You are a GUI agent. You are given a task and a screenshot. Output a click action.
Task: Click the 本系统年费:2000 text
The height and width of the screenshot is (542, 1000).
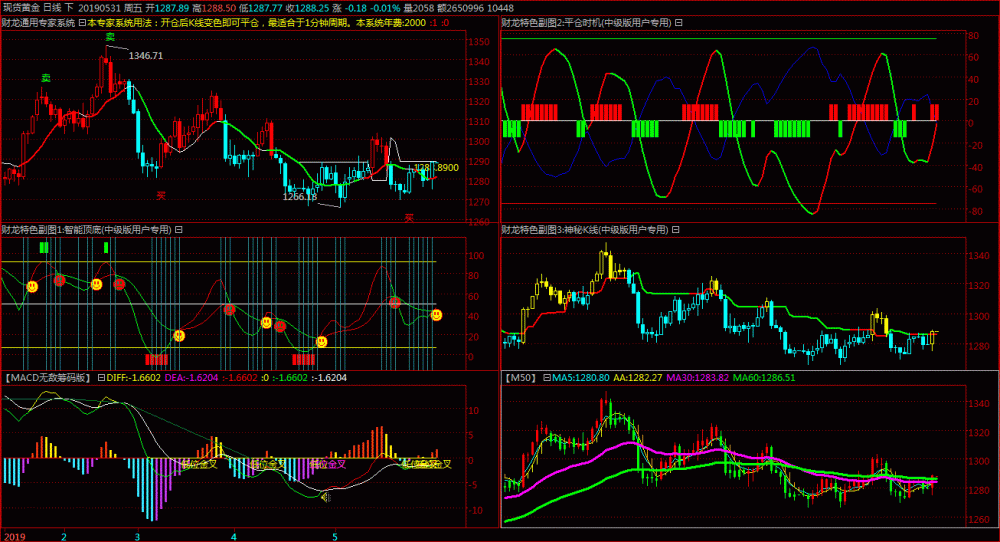[391, 23]
